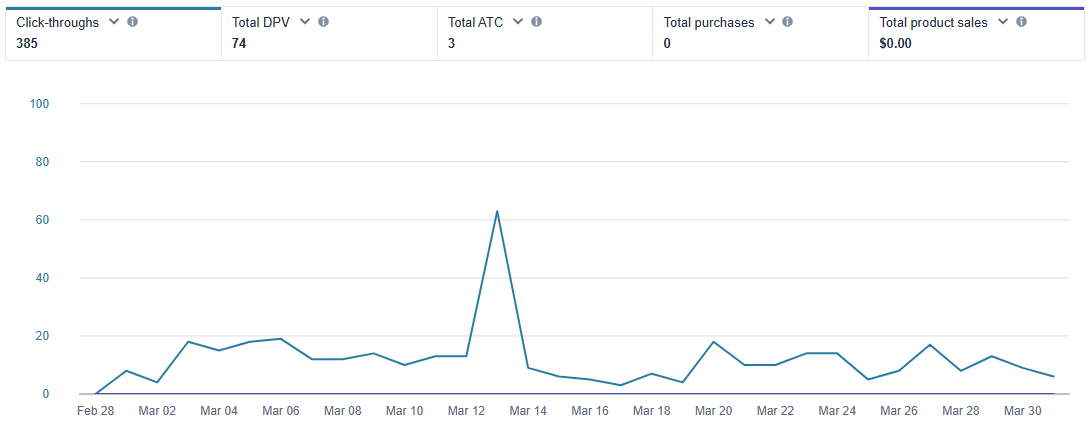
Task: Open the Total purchases dropdown chevron
Action: coord(769,22)
